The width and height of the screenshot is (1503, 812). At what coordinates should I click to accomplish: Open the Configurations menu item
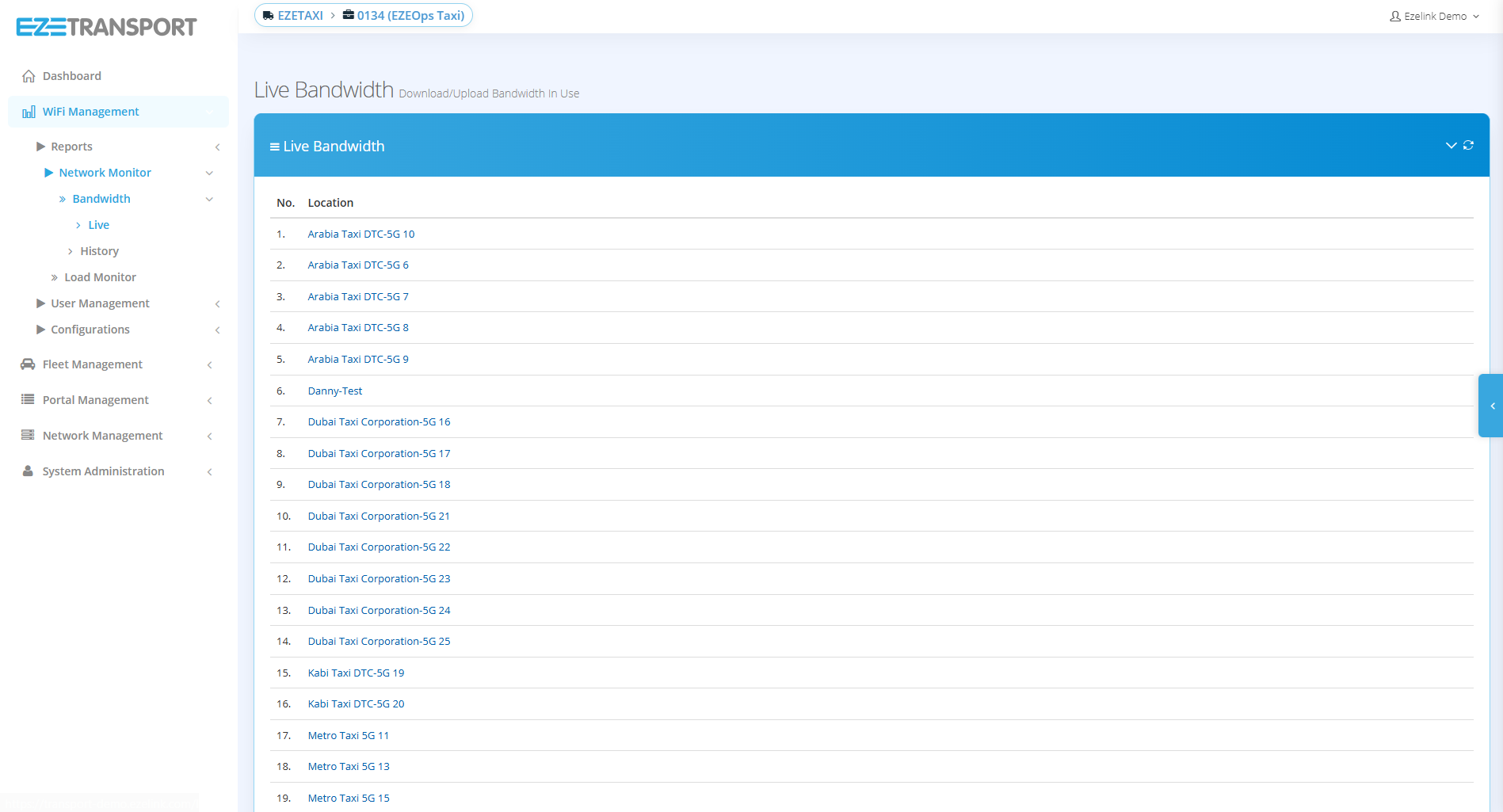click(90, 330)
